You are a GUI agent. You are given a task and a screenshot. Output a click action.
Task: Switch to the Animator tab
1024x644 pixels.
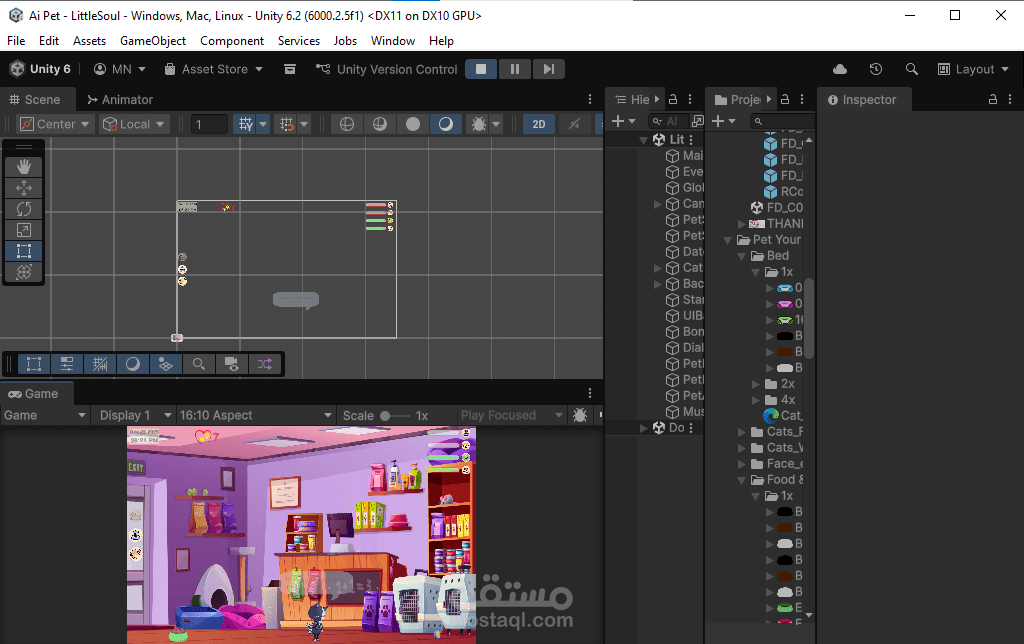pos(120,100)
